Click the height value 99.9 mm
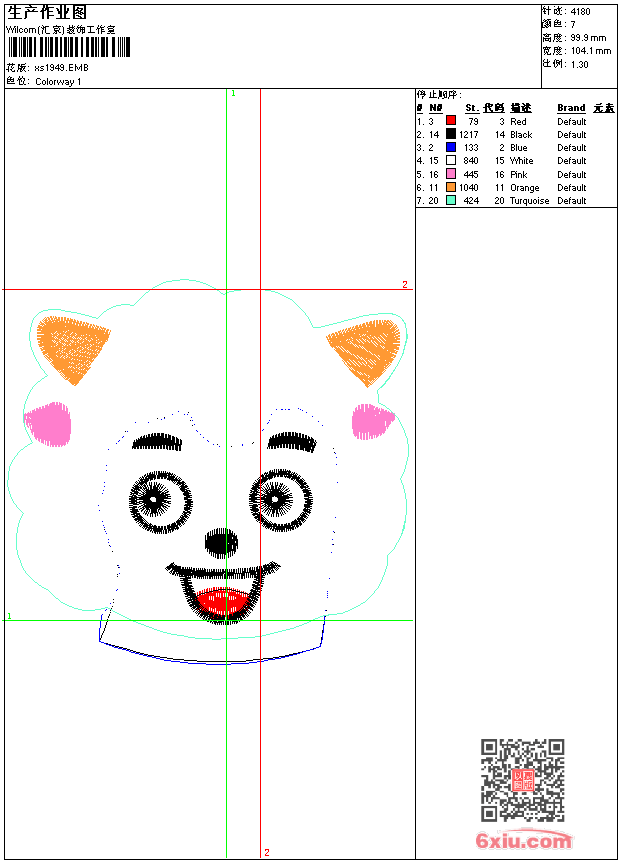This screenshot has height=860, width=620. click(x=588, y=38)
